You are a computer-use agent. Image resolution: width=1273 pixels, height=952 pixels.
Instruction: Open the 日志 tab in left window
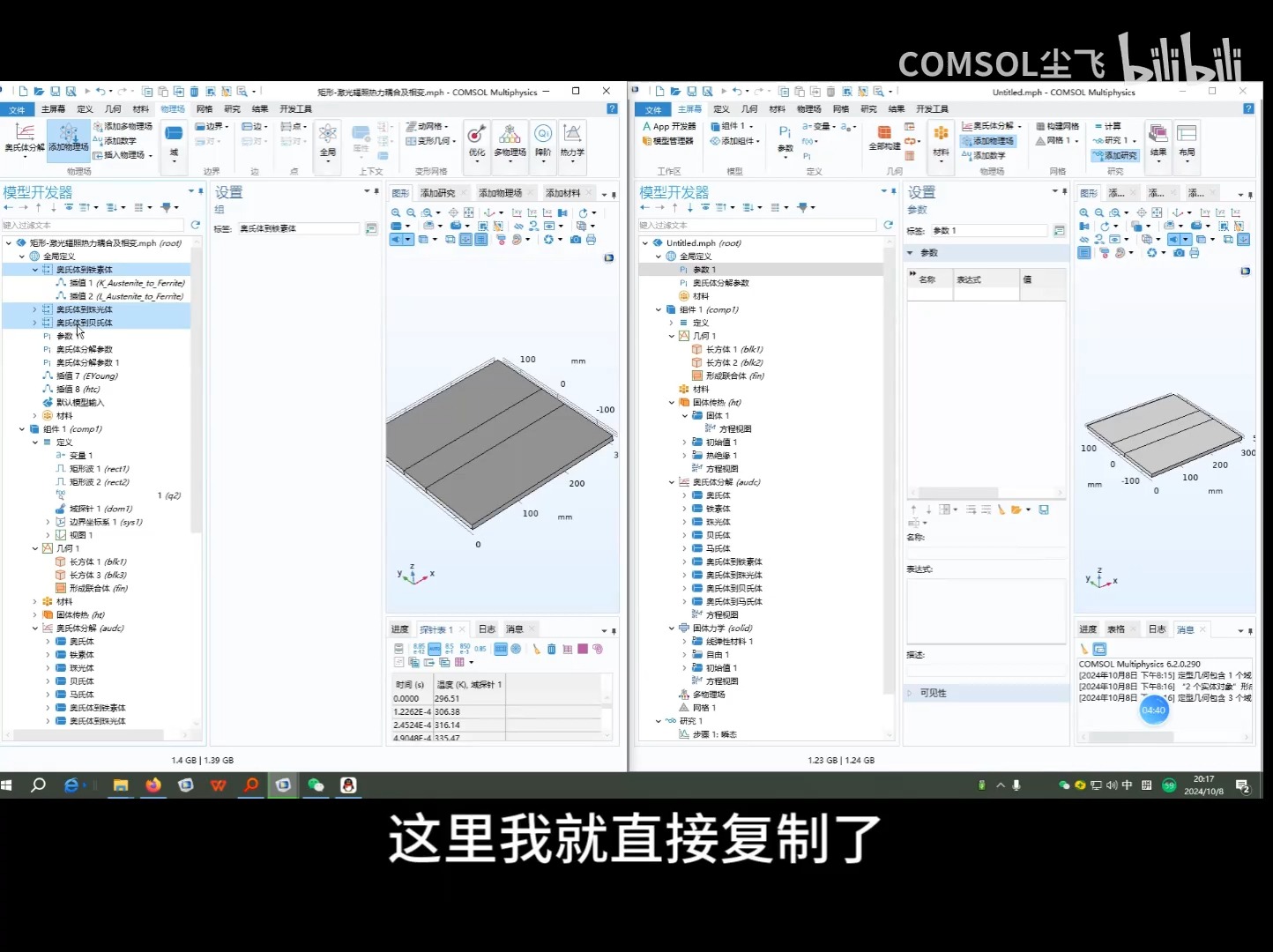487,629
